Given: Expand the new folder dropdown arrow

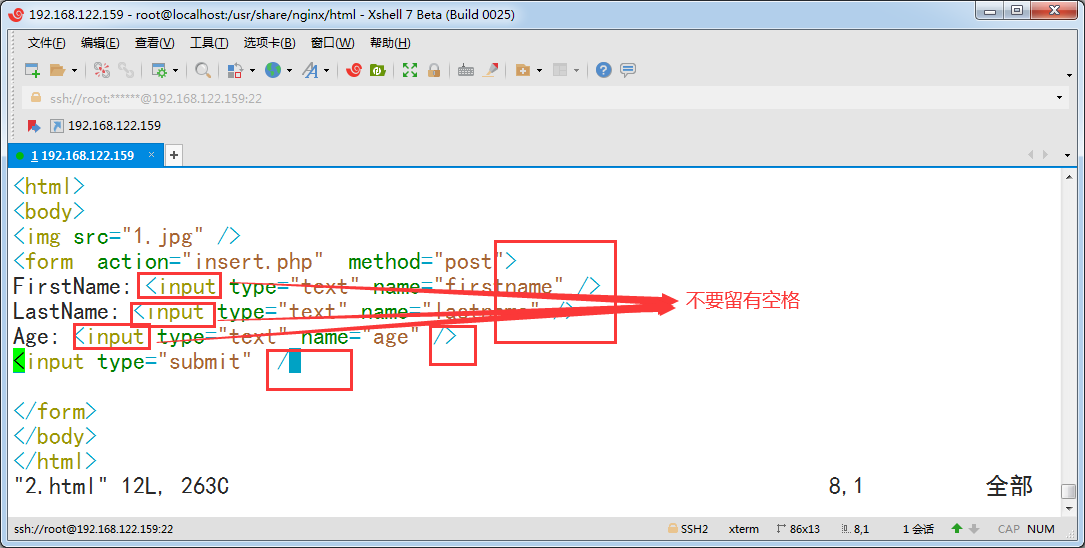Looking at the screenshot, I should tap(539, 71).
